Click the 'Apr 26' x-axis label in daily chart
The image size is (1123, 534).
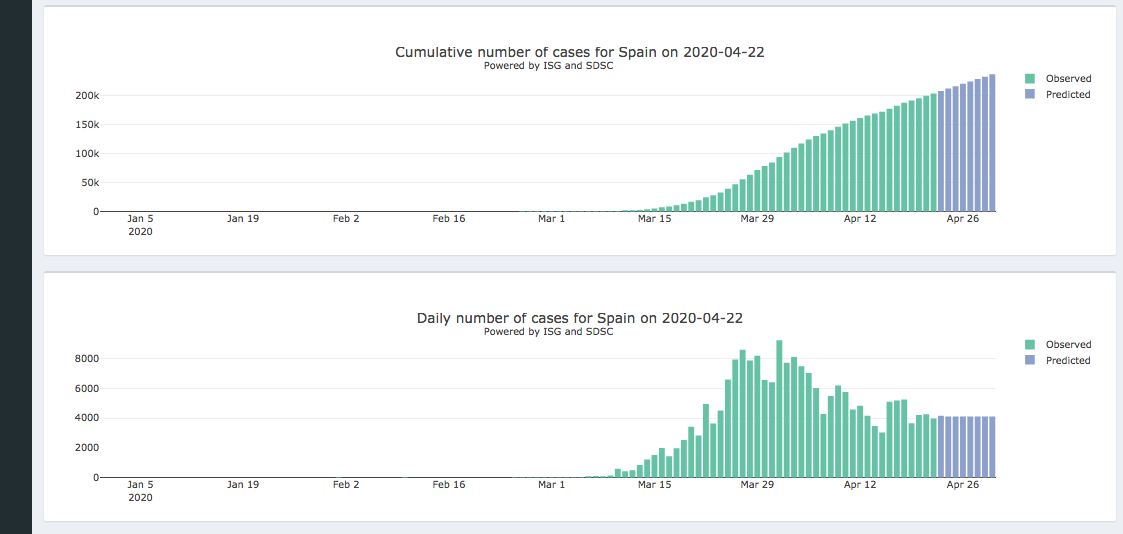[962, 485]
